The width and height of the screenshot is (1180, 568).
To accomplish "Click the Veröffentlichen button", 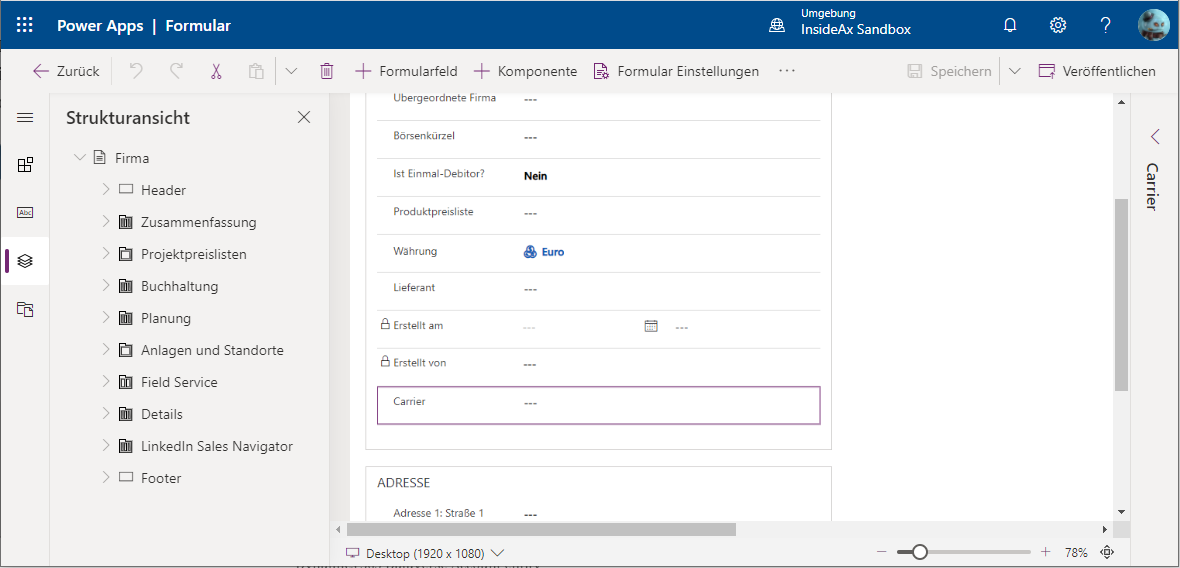I will coord(1097,71).
